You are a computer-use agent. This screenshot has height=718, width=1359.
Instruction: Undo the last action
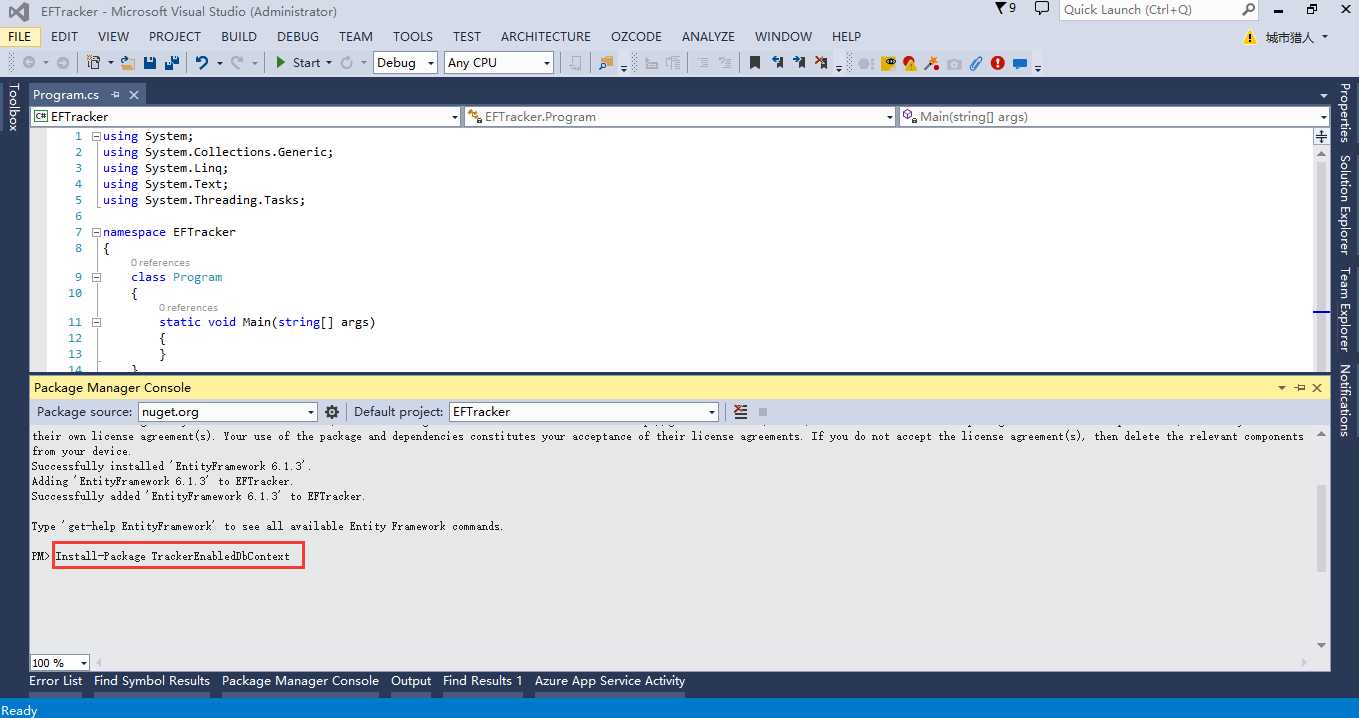202,62
